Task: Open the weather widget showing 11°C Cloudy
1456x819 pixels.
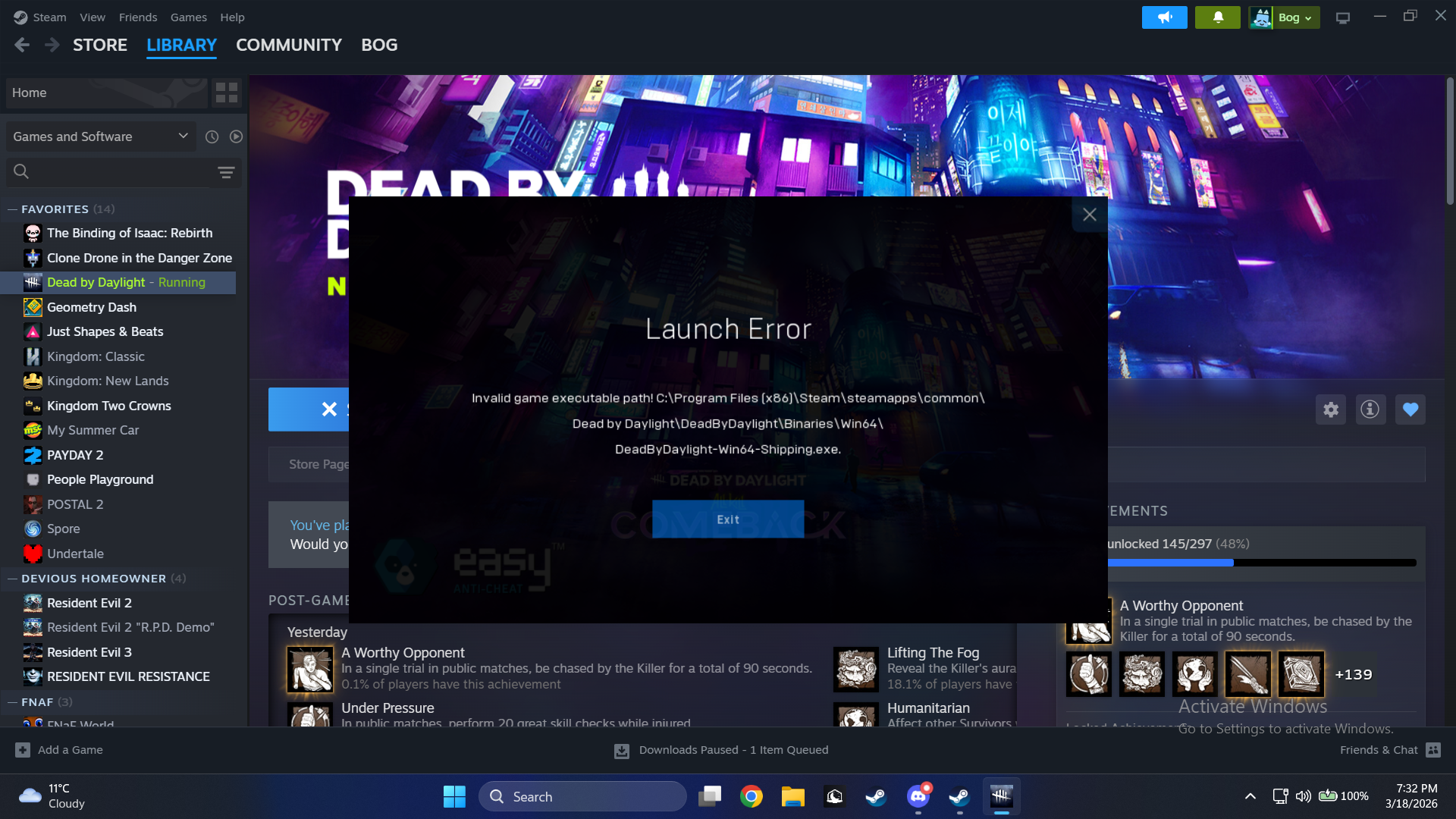Action: 52,796
